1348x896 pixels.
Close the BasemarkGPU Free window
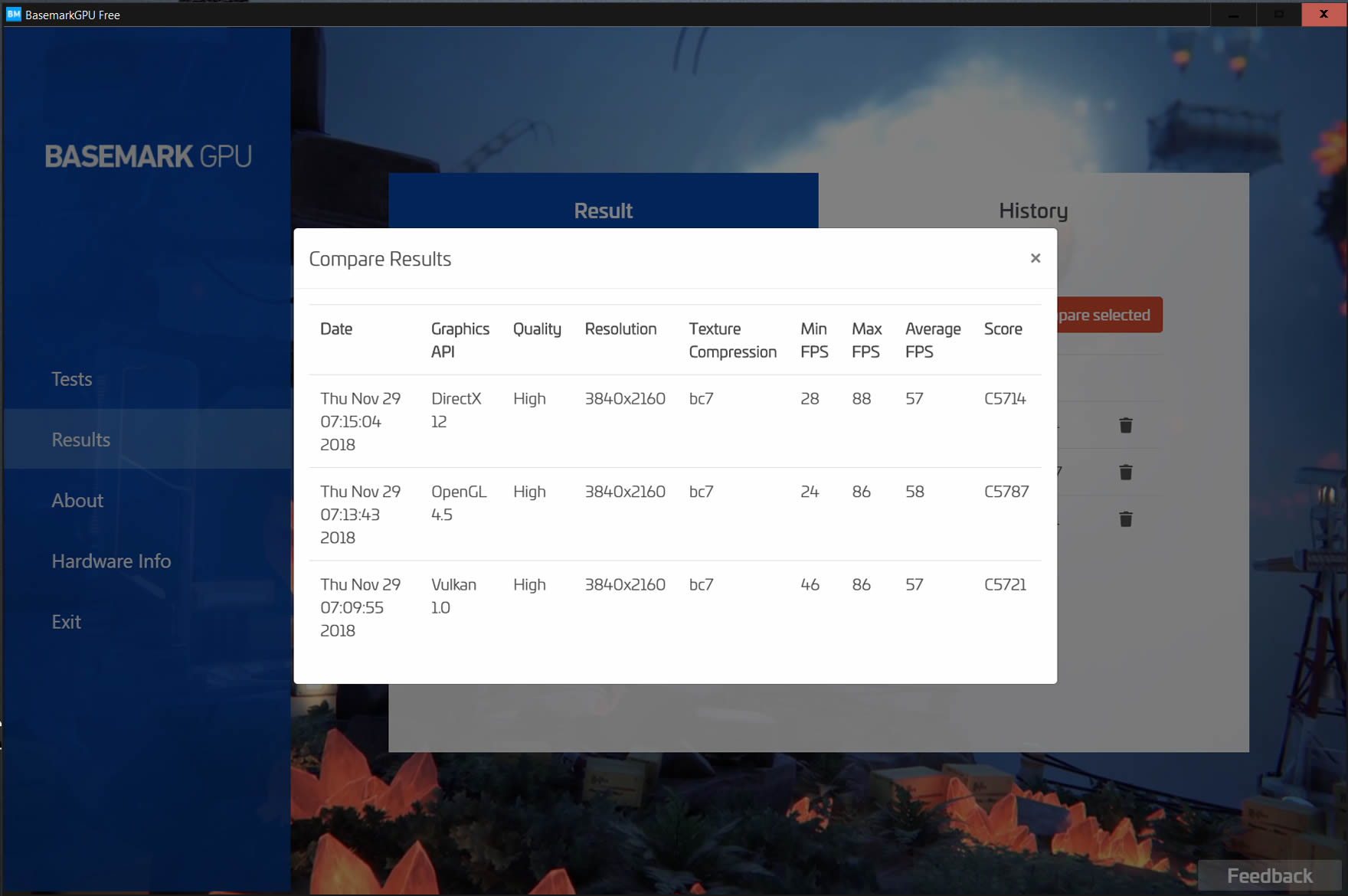click(x=1323, y=14)
